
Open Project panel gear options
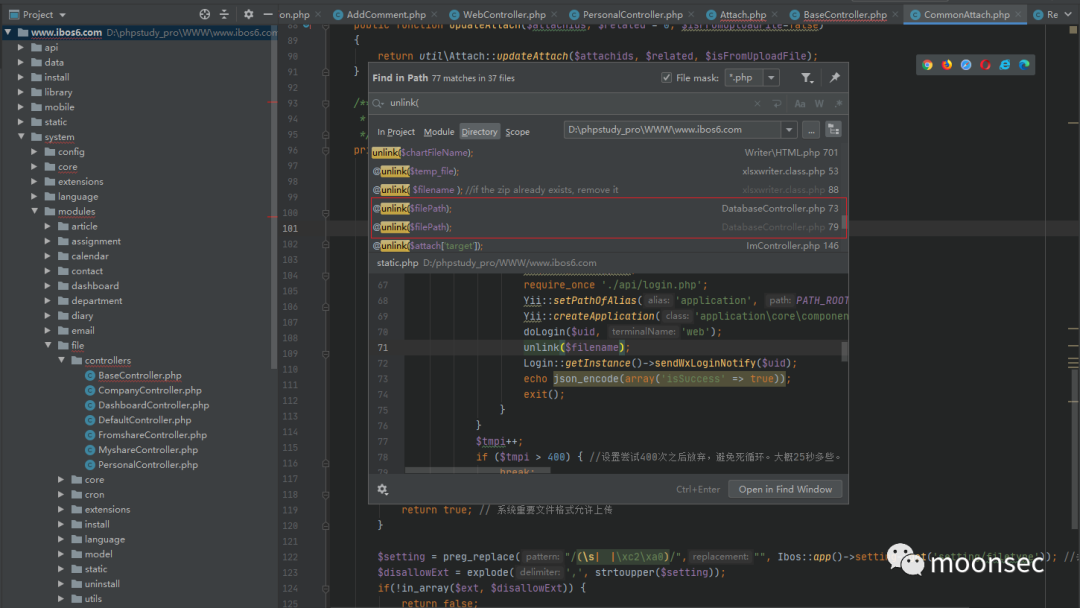coord(249,15)
